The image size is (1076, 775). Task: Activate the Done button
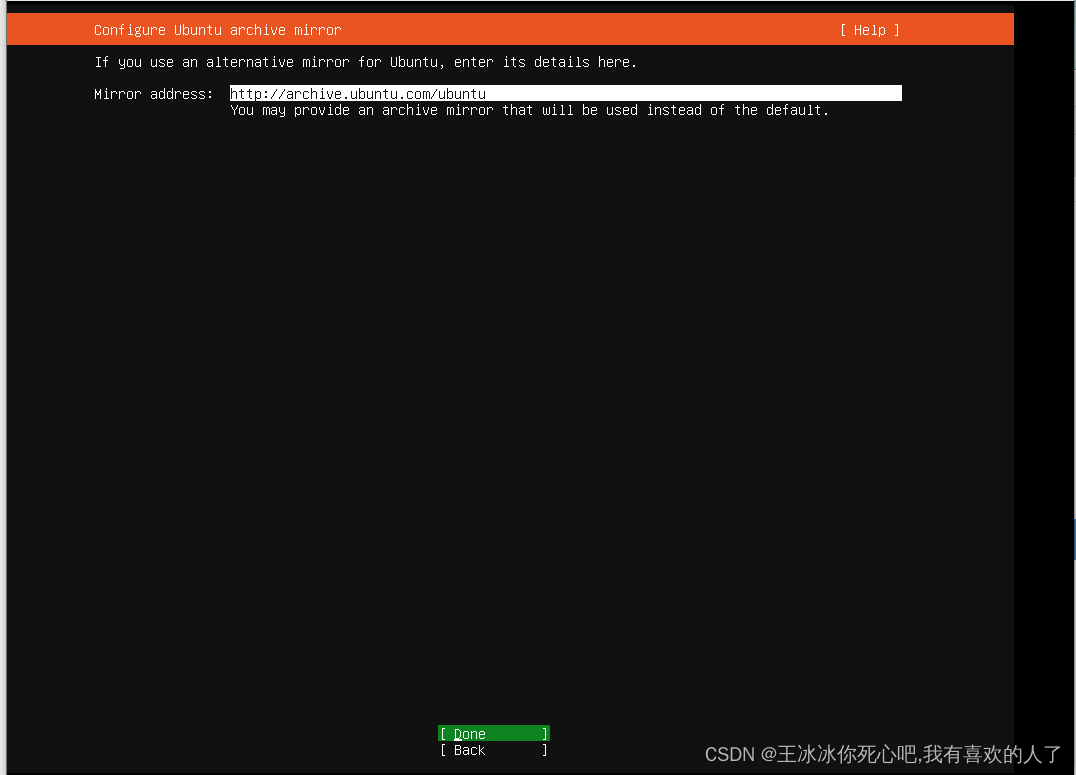[494, 733]
